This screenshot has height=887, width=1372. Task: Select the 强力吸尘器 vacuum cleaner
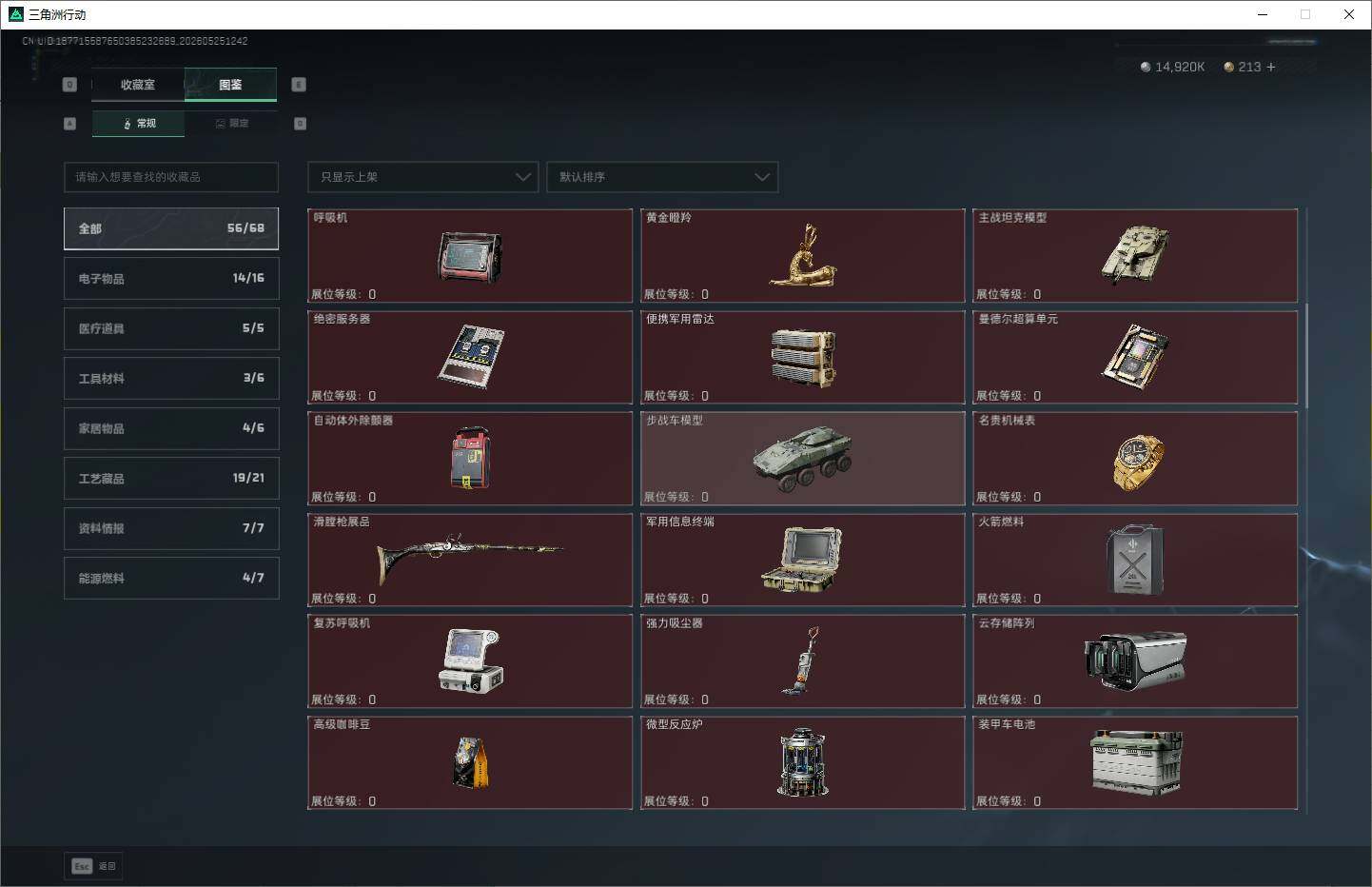click(802, 661)
